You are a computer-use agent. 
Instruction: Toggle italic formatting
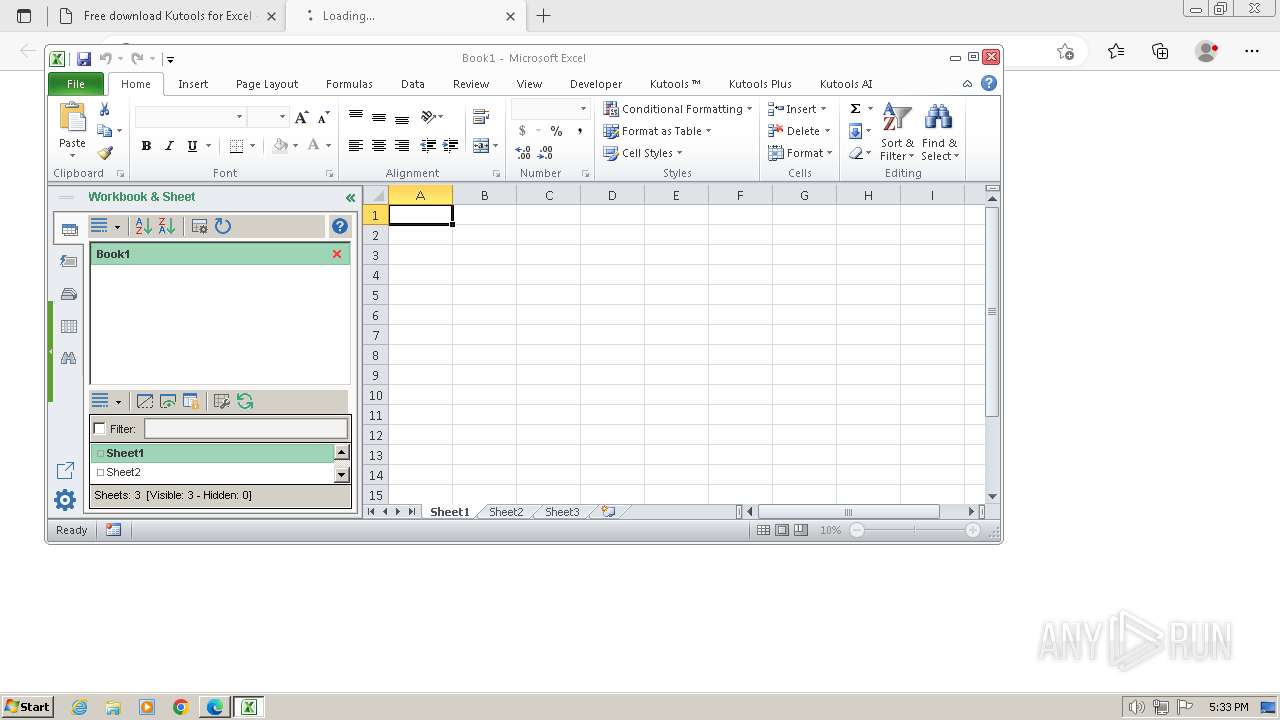[169, 146]
